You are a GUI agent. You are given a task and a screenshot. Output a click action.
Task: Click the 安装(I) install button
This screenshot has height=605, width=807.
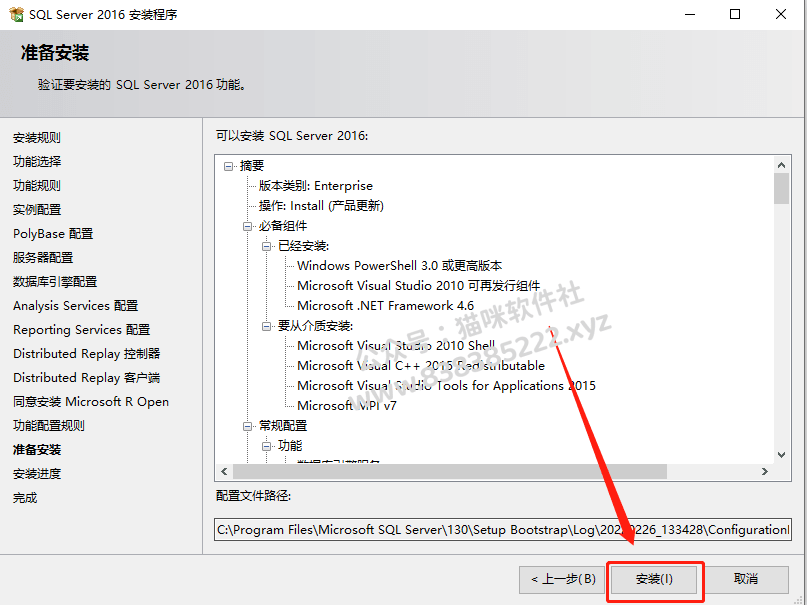(654, 579)
